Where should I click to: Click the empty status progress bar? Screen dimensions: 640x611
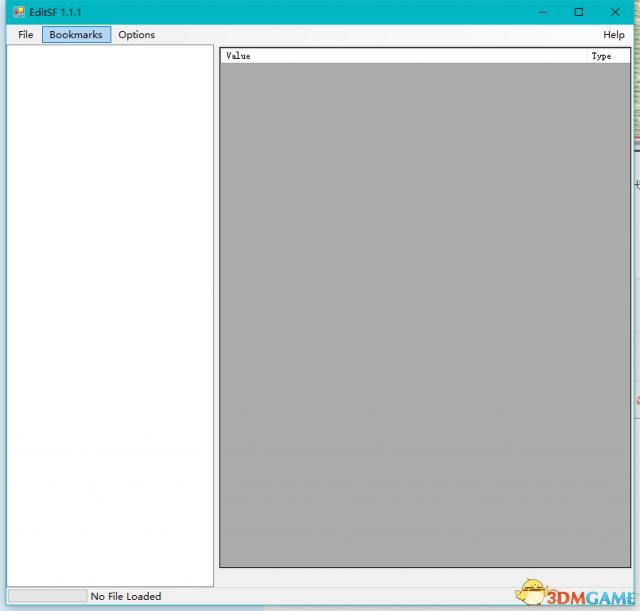[x=47, y=596]
